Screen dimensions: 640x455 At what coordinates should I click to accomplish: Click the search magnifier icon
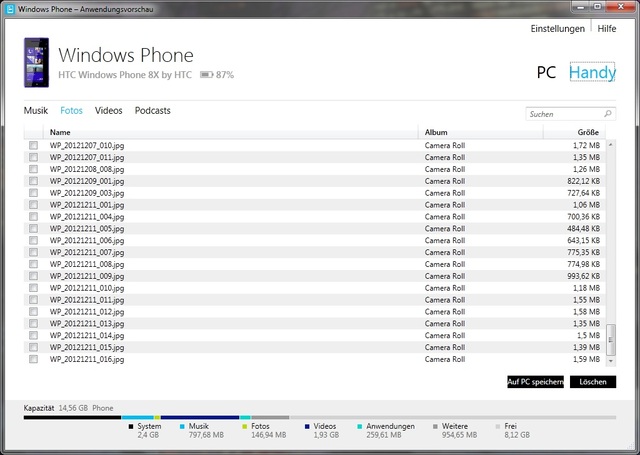click(608, 114)
